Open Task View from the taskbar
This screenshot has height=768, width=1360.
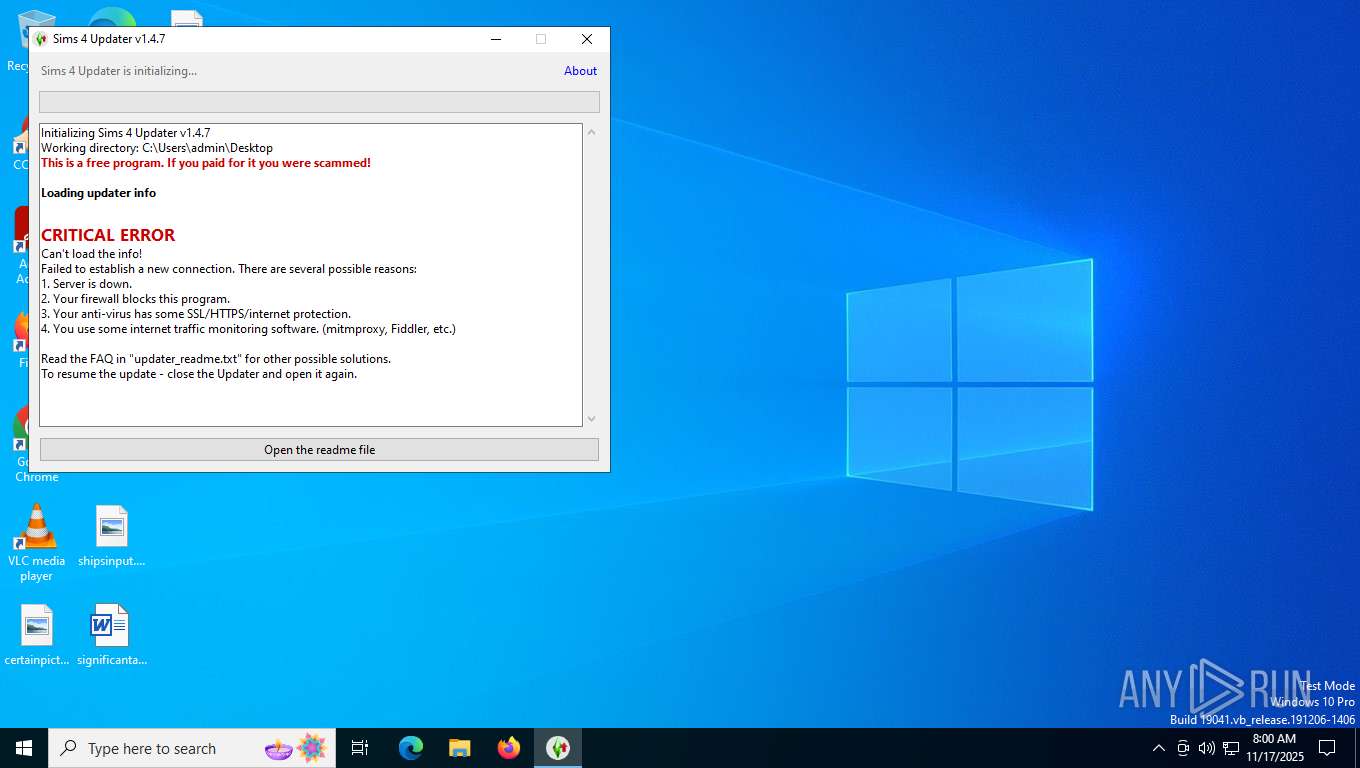coord(360,748)
